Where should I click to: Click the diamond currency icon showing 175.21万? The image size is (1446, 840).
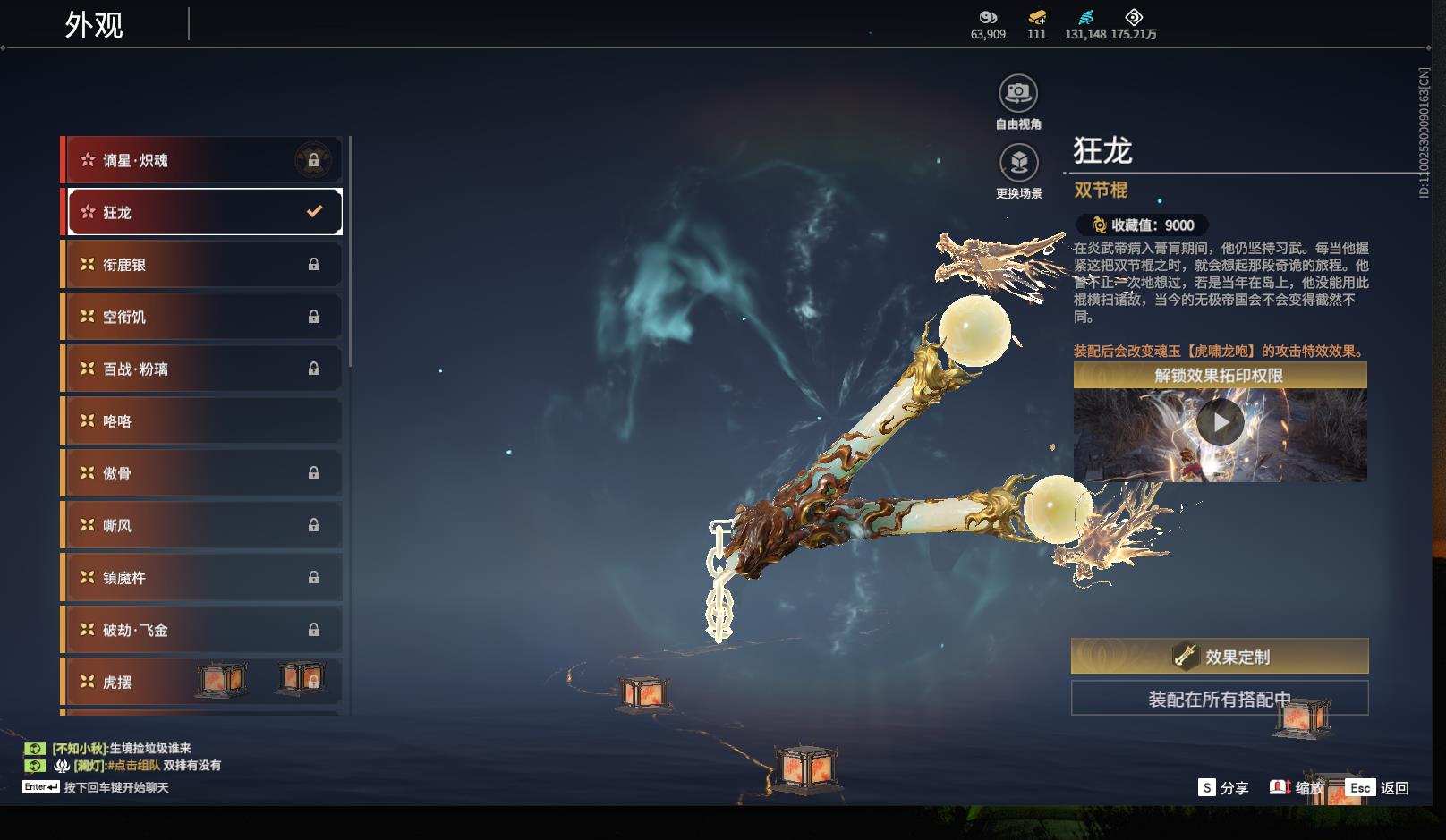coord(1134,17)
